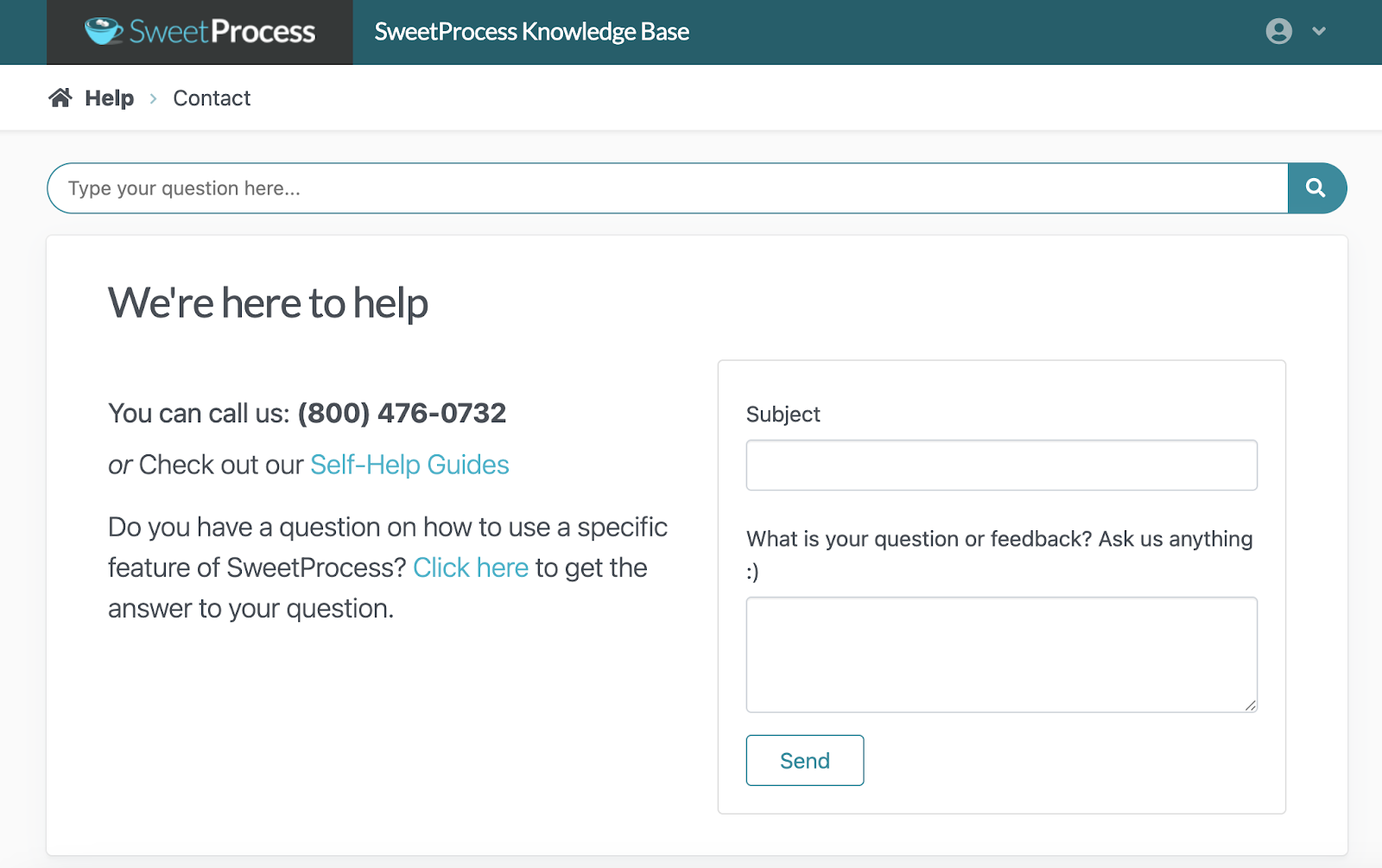Click the search magnifier icon
1382x868 pixels.
[1315, 187]
